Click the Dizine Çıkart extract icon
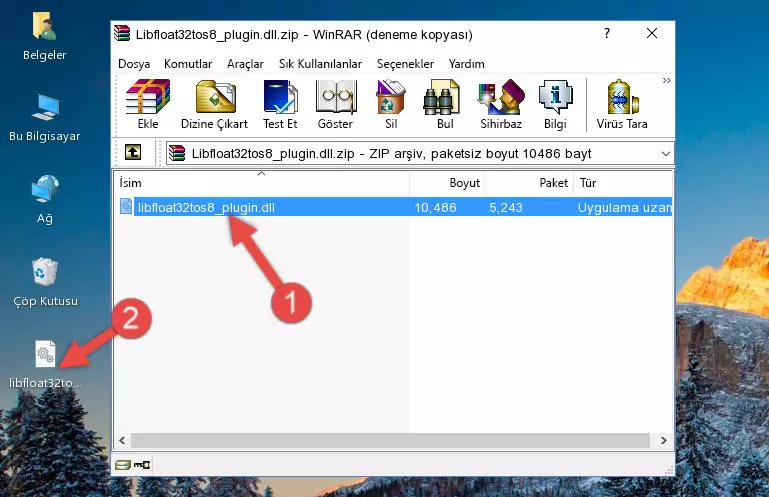The image size is (769, 497). (x=214, y=105)
